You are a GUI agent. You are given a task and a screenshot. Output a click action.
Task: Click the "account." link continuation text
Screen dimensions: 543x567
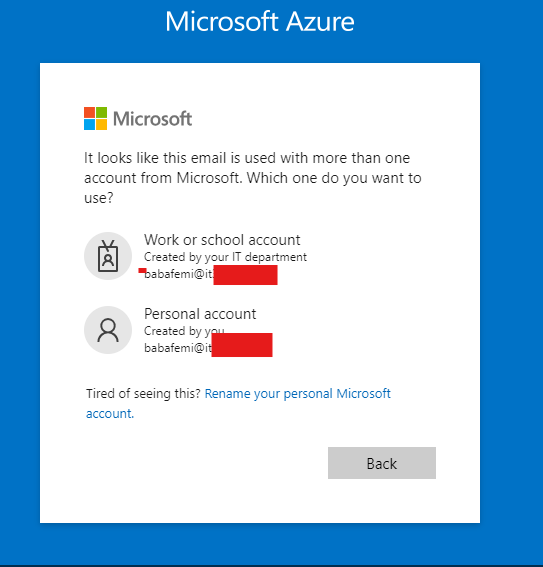110,413
